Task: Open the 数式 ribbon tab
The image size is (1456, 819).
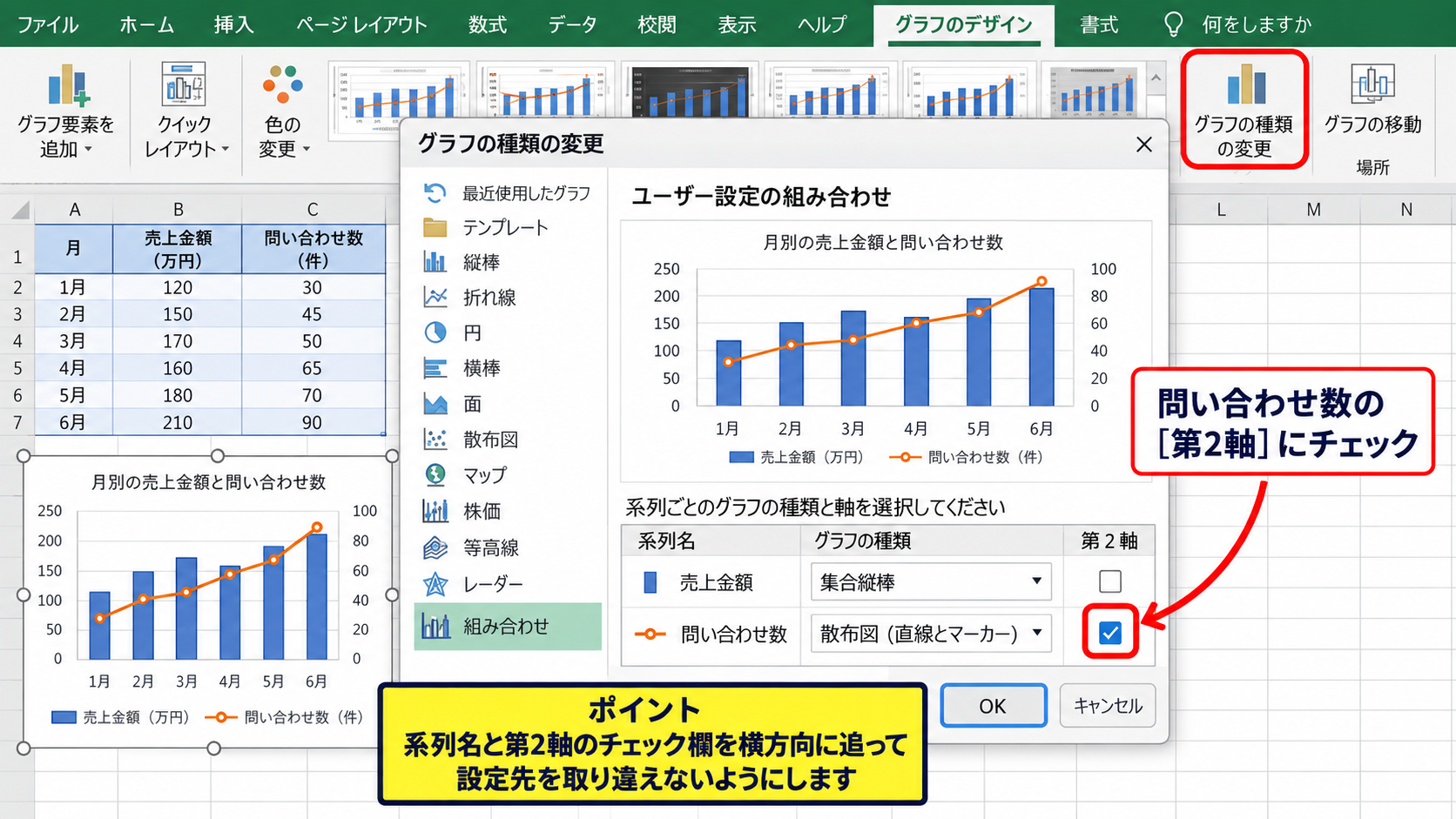Action: point(487,24)
